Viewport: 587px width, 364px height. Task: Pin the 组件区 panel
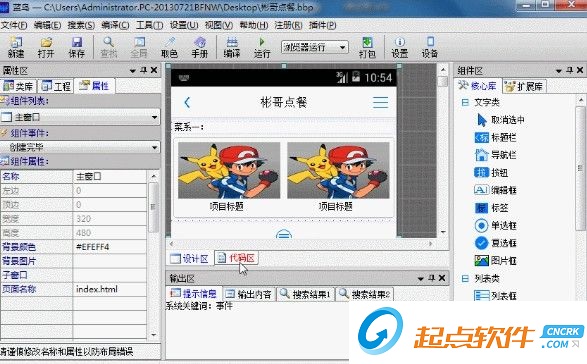[x=569, y=70]
